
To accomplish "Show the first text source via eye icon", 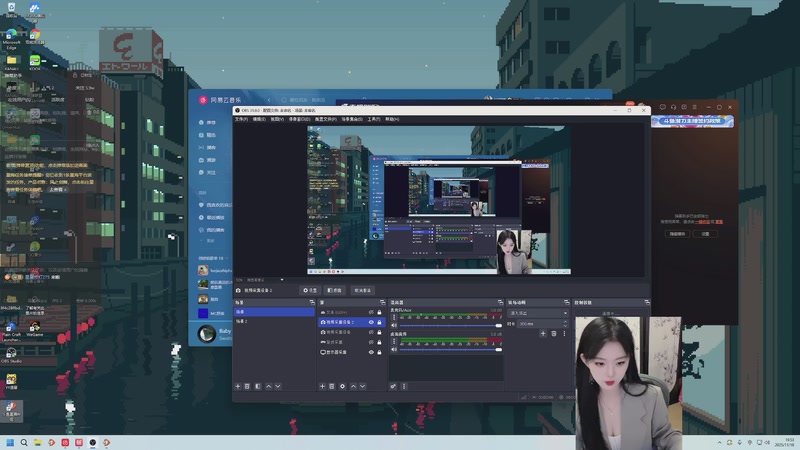I will (371, 312).
